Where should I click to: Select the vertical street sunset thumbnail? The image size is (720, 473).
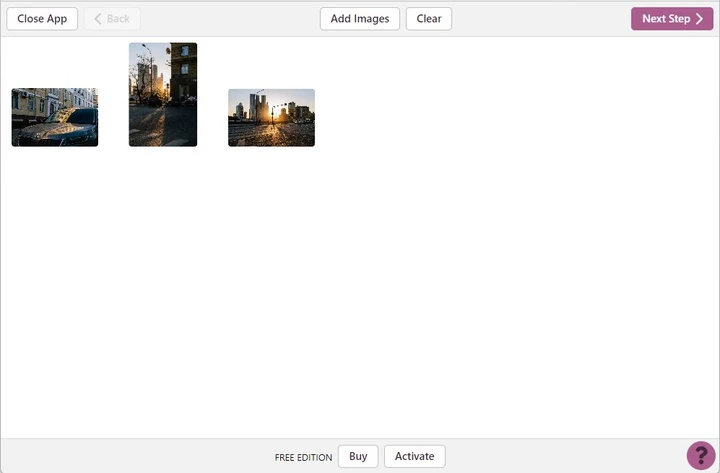pos(163,95)
